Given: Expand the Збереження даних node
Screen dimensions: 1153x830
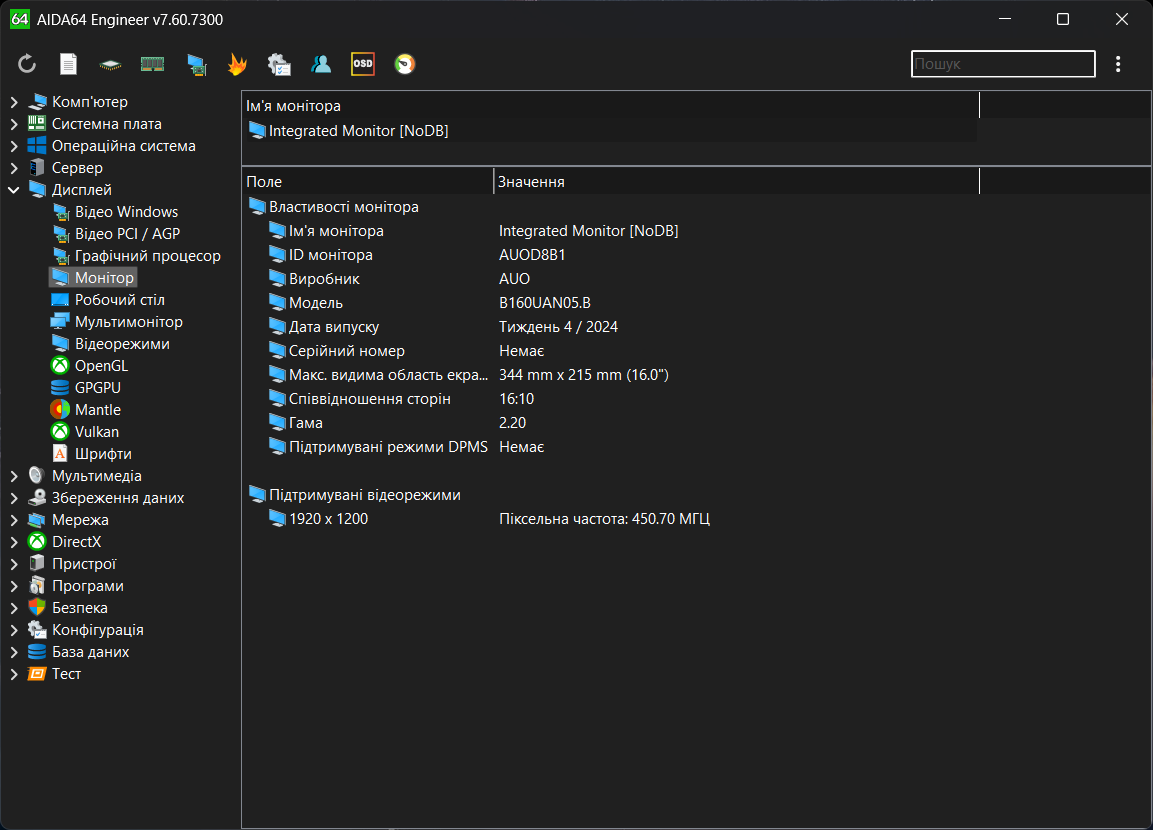Looking at the screenshot, I should pyautogui.click(x=14, y=498).
